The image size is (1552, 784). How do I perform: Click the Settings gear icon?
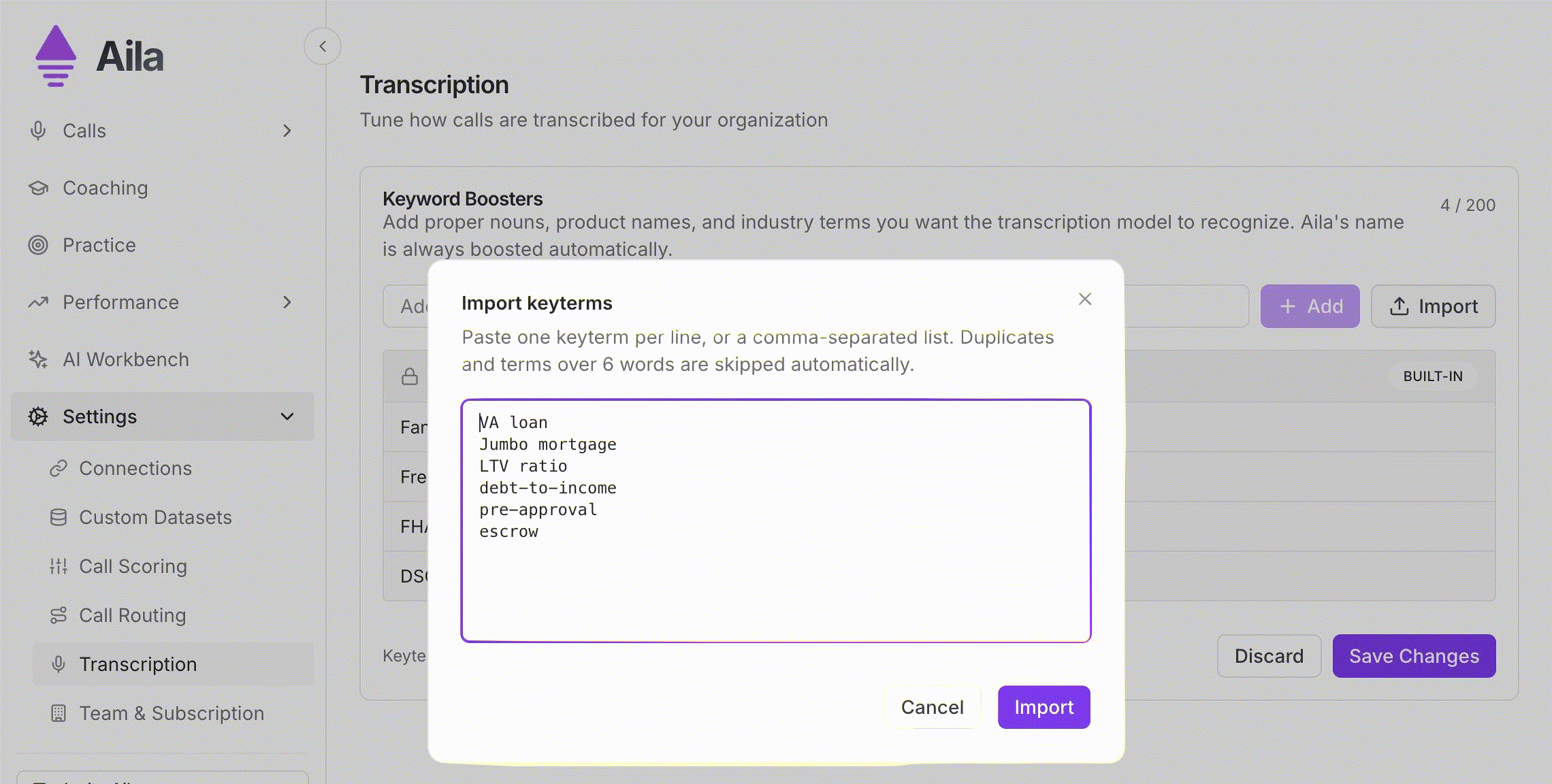point(38,416)
